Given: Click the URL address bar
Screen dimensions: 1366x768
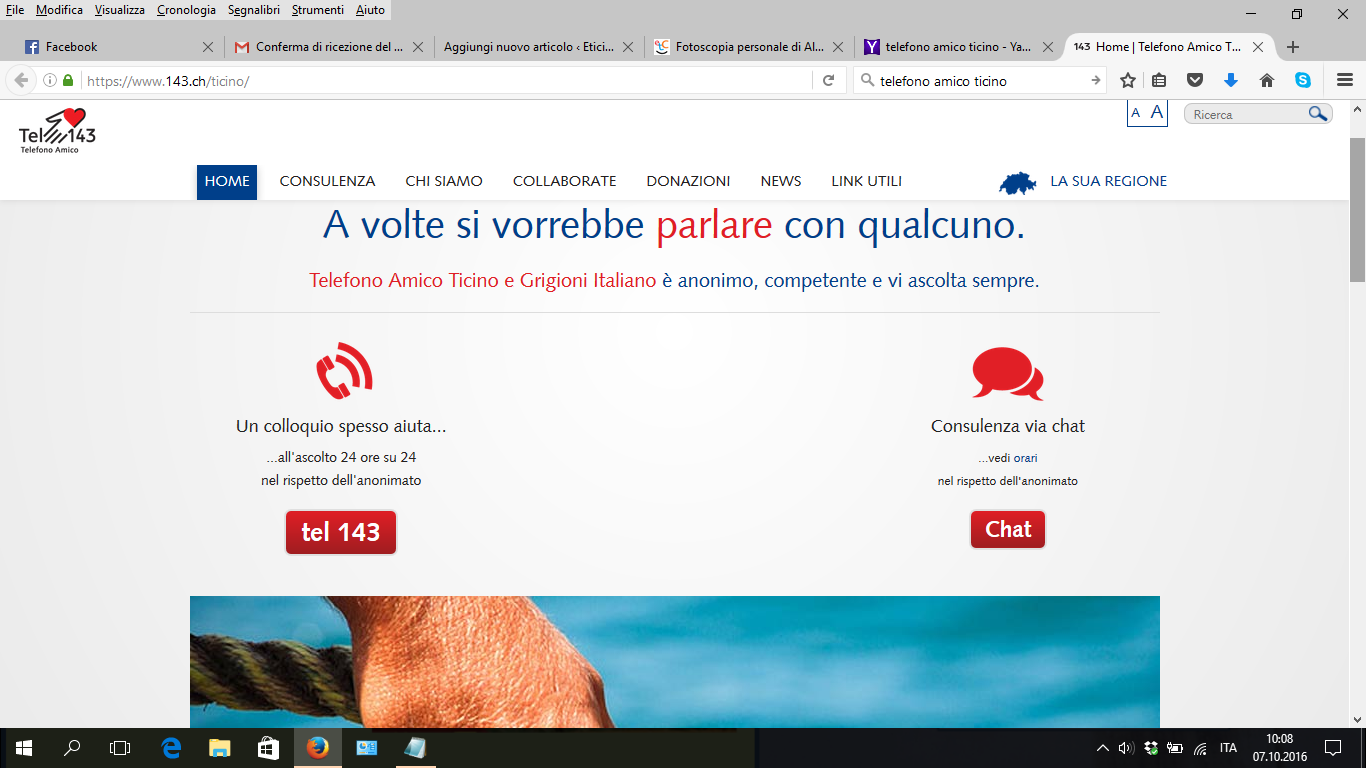Looking at the screenshot, I should [x=447, y=81].
